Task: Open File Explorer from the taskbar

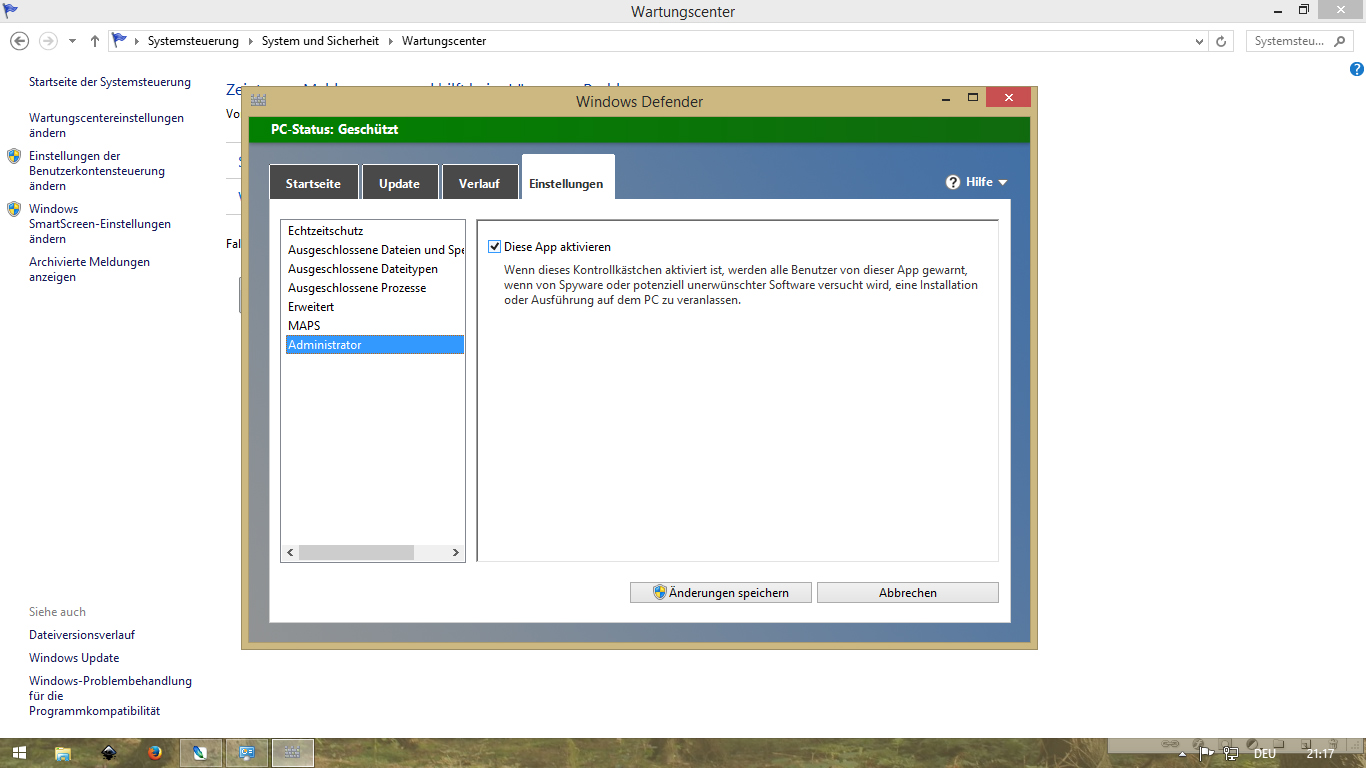Action: point(63,753)
